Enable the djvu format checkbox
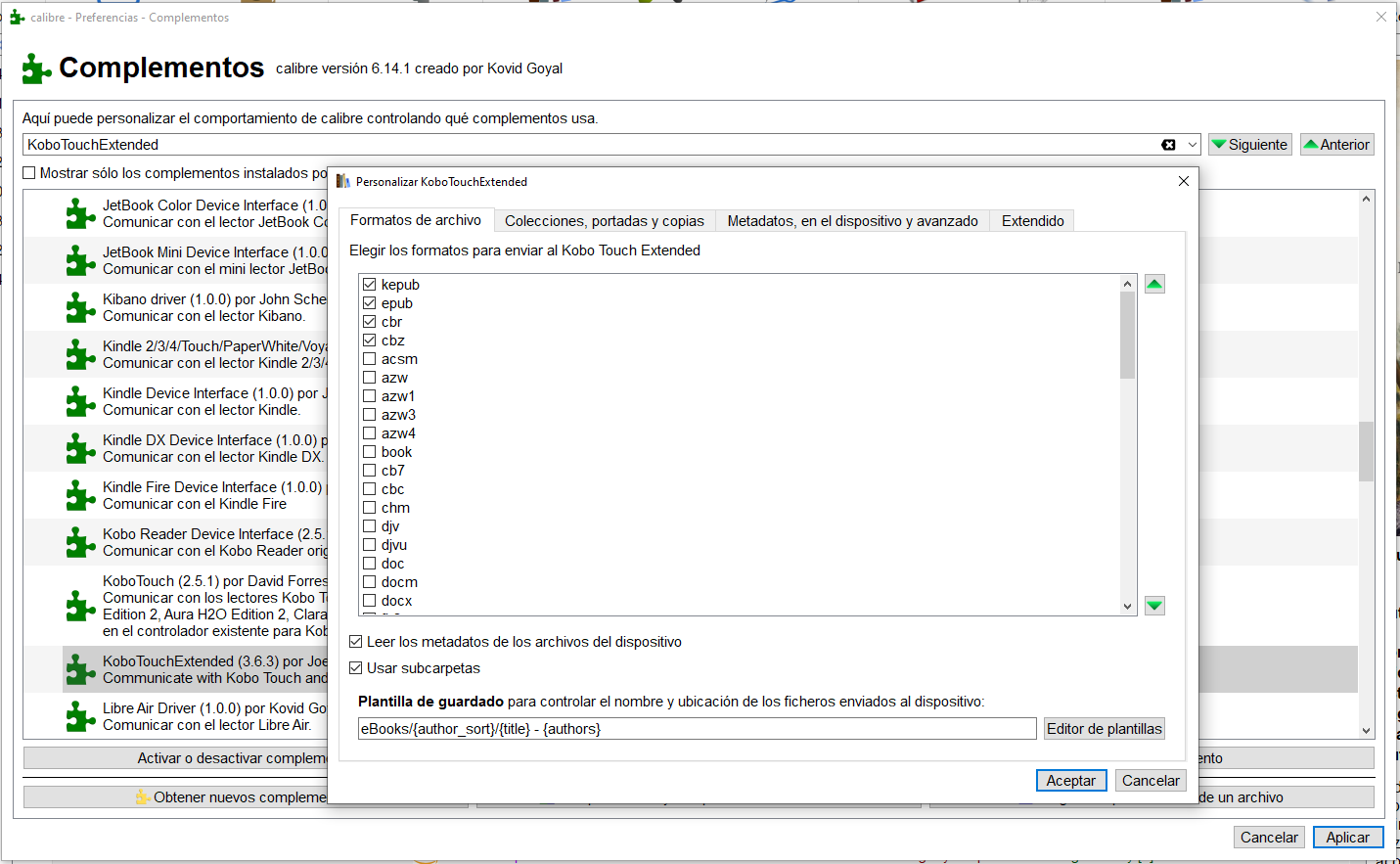This screenshot has height=864, width=1400. [x=369, y=545]
